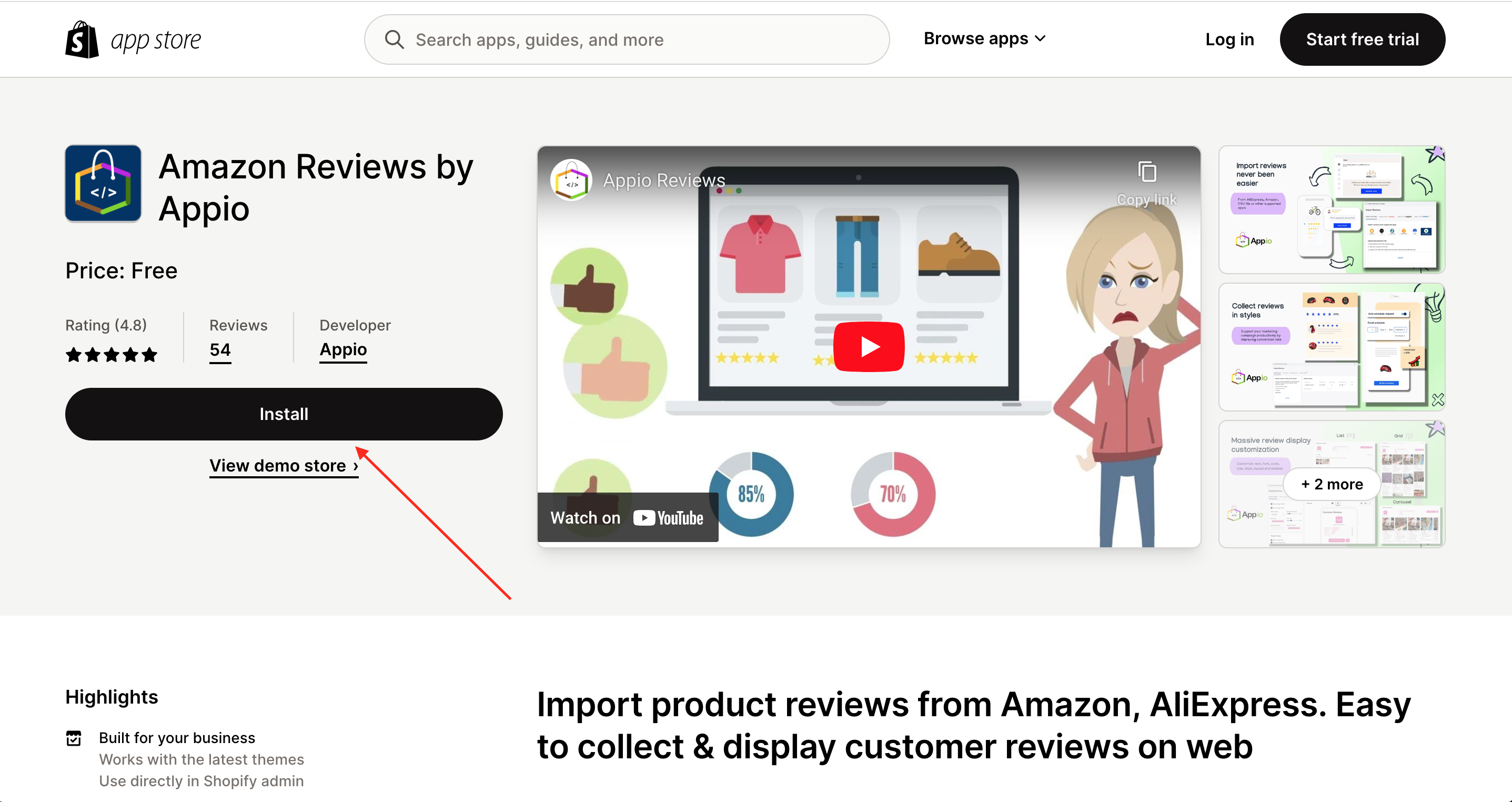Focus the Search apps, guides, and more field
Image resolution: width=1512 pixels, height=802 pixels.
[627, 39]
